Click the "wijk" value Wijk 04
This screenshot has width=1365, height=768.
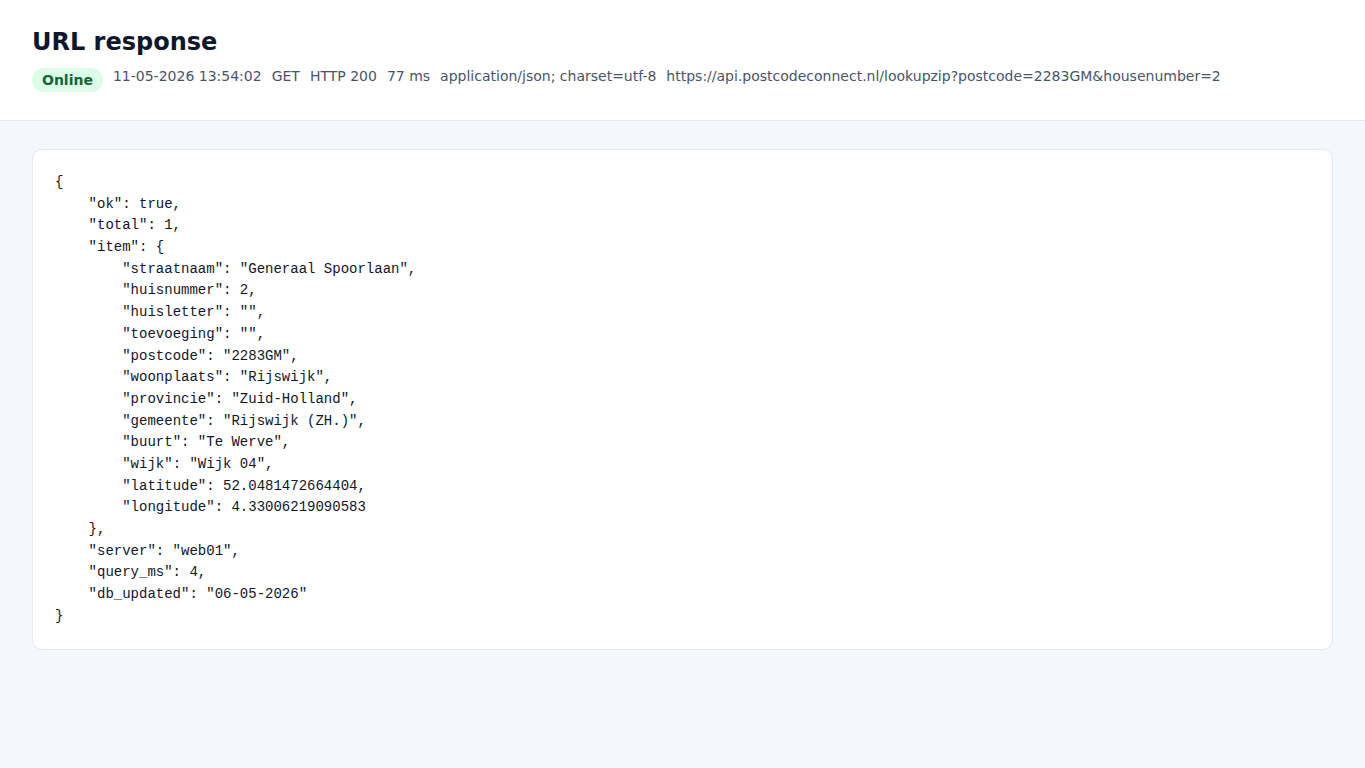click(227, 463)
